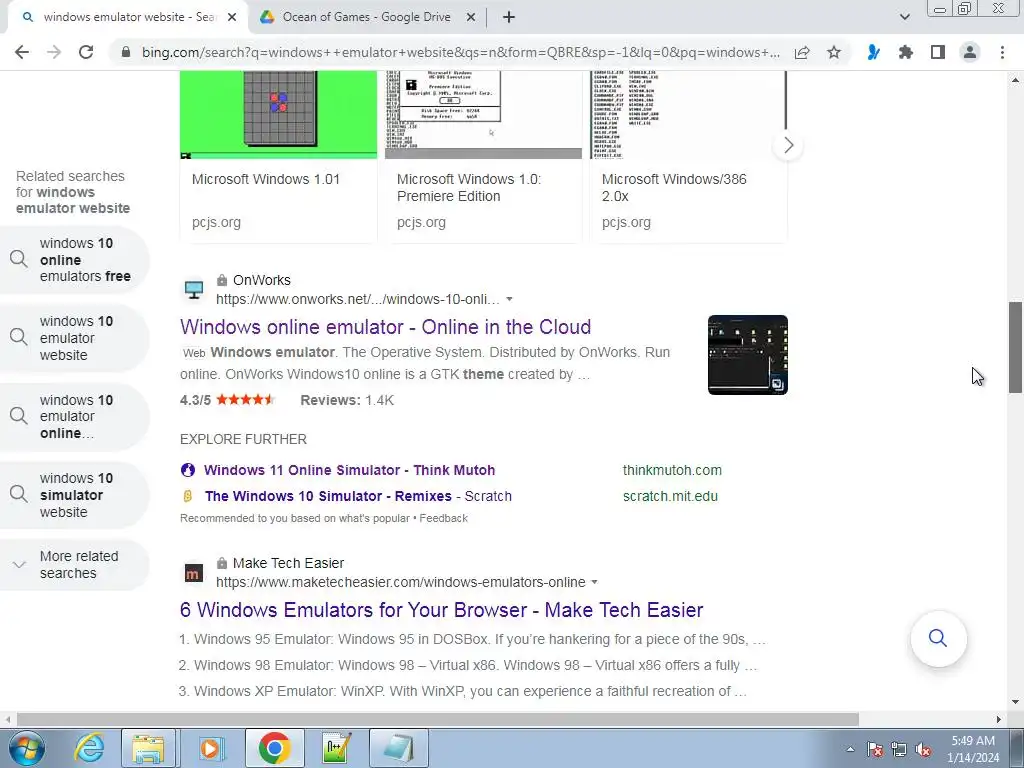Open Windows 11 Online Simulator - Think Mutoh

pos(349,470)
